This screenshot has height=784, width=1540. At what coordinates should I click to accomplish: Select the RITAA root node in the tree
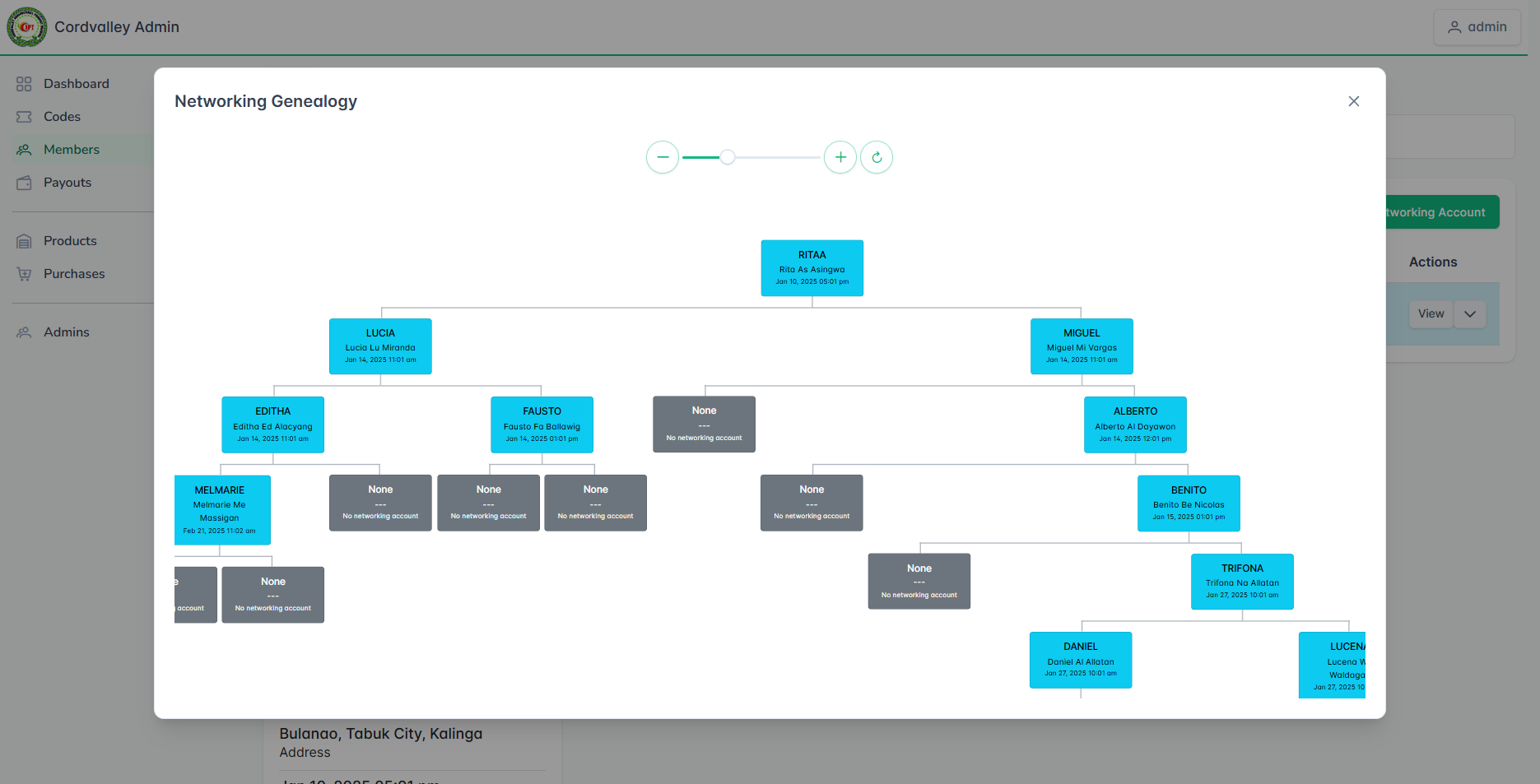(812, 267)
